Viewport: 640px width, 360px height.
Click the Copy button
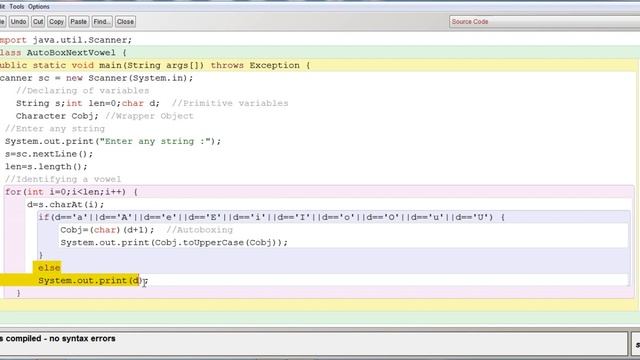tap(56, 22)
